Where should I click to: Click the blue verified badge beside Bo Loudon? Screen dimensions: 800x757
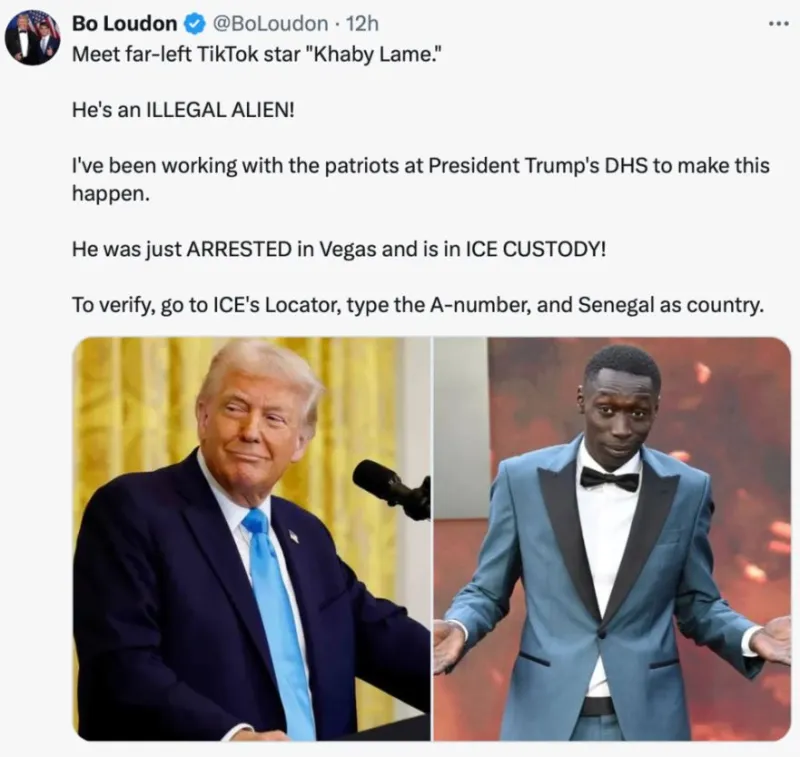click(194, 23)
